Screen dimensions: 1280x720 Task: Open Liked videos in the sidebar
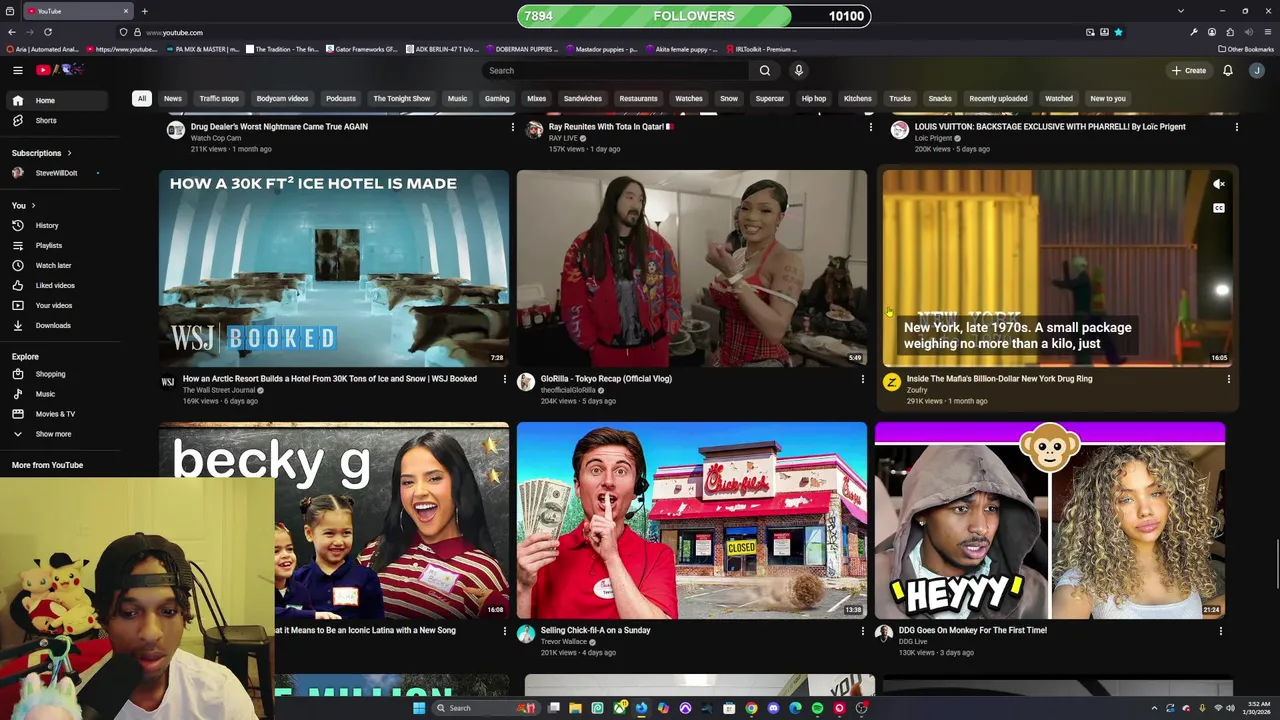(57, 285)
